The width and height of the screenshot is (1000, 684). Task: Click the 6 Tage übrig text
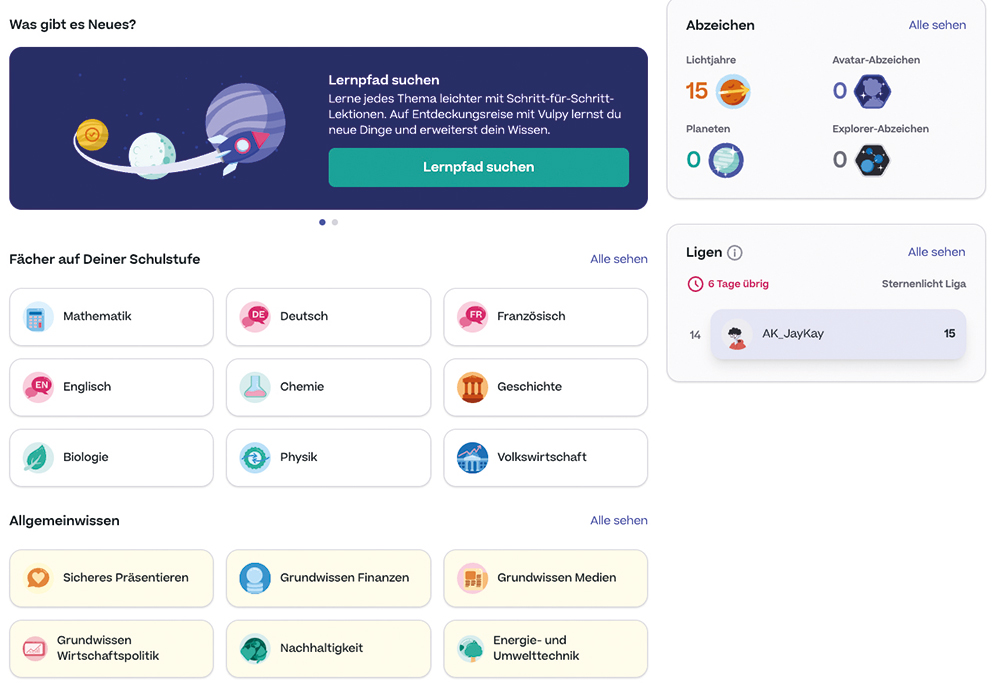point(738,284)
